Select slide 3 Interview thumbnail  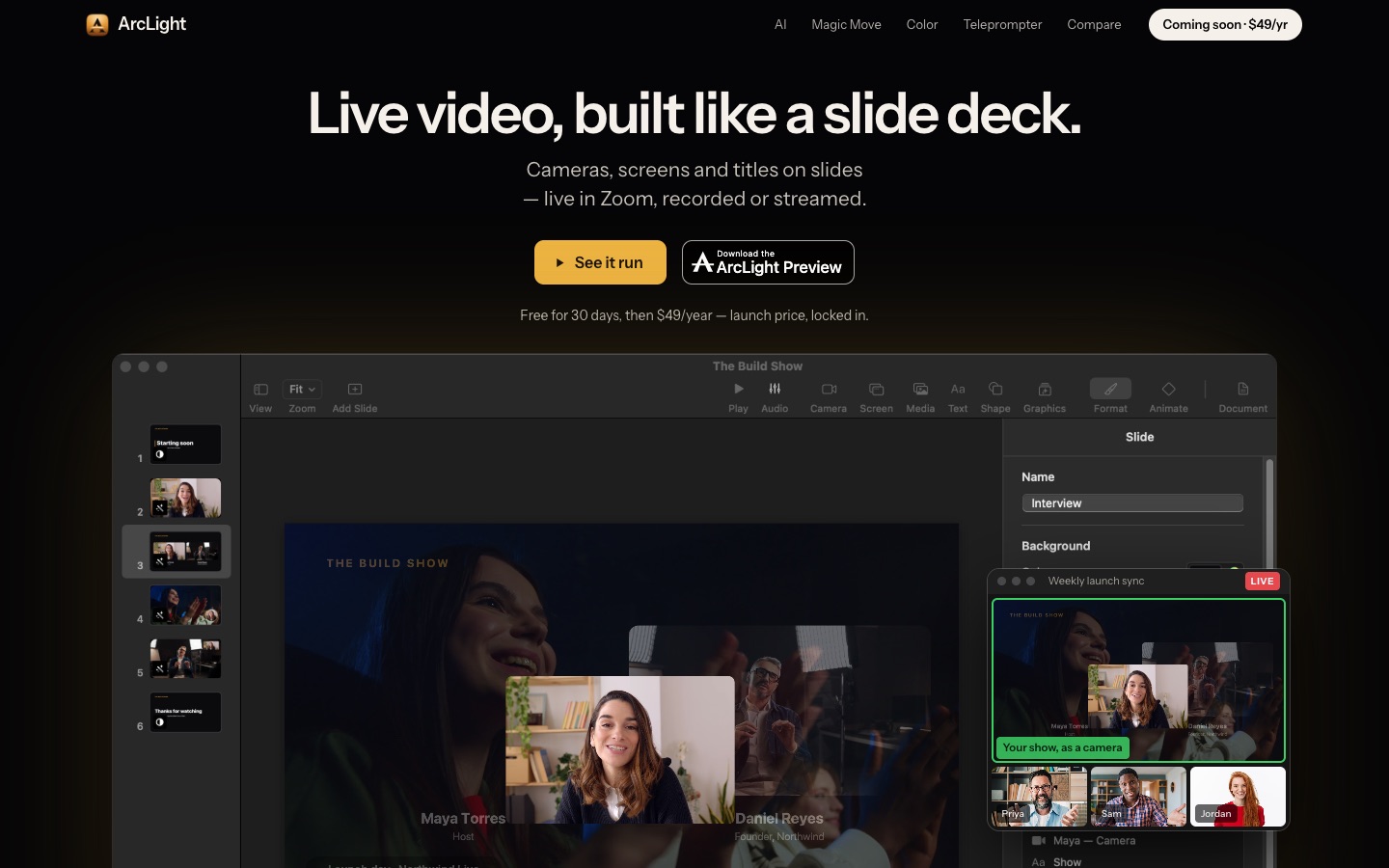pos(185,552)
